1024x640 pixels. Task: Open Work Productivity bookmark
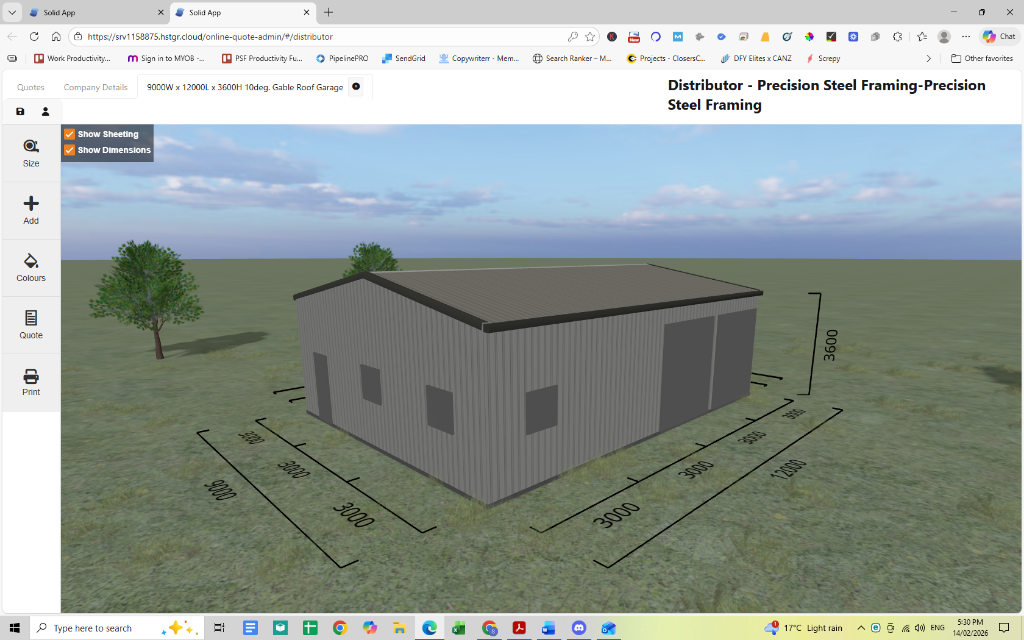(x=72, y=58)
